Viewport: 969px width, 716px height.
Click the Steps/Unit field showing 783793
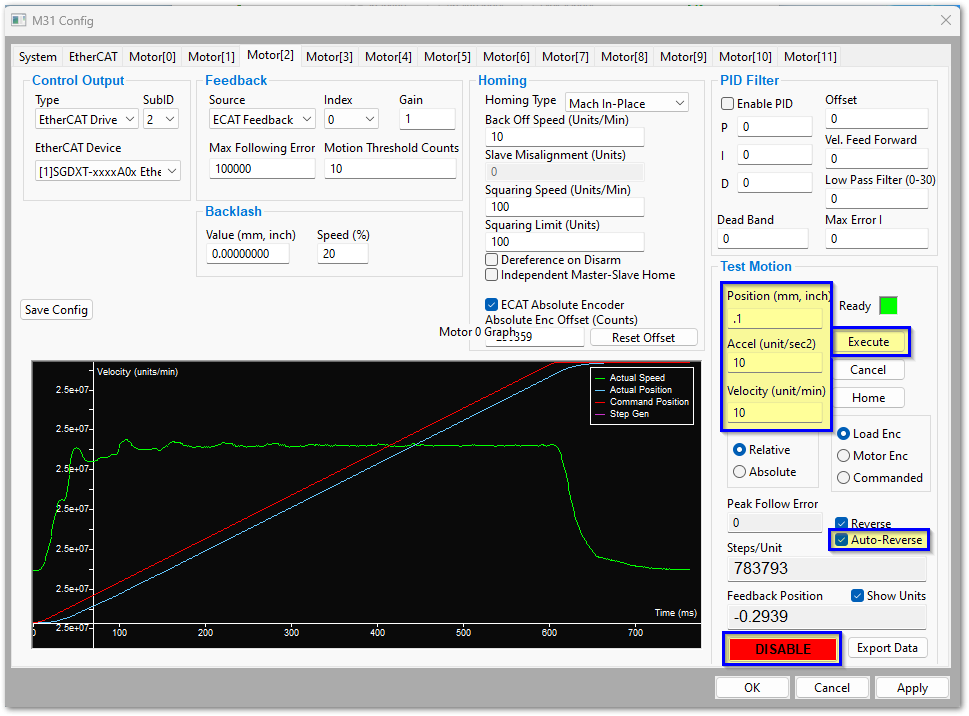pos(826,568)
